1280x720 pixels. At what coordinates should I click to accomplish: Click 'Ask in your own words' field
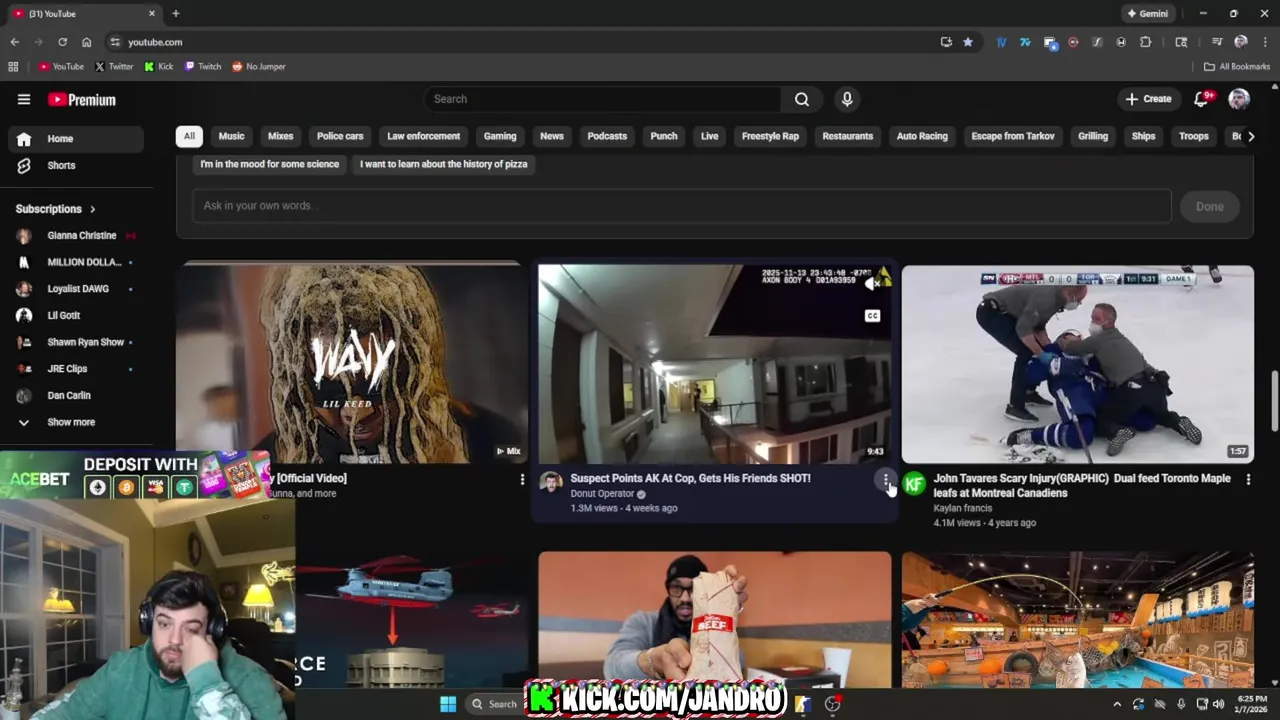coord(682,206)
